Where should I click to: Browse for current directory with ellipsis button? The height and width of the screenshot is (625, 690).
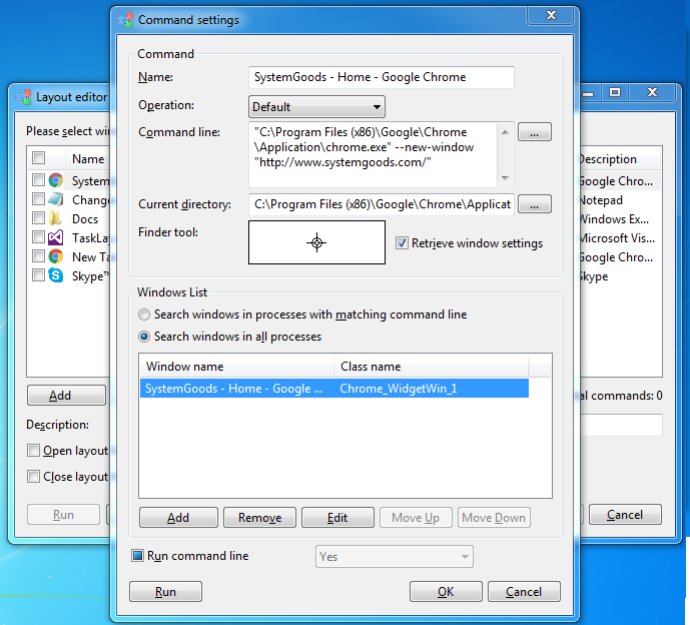534,204
